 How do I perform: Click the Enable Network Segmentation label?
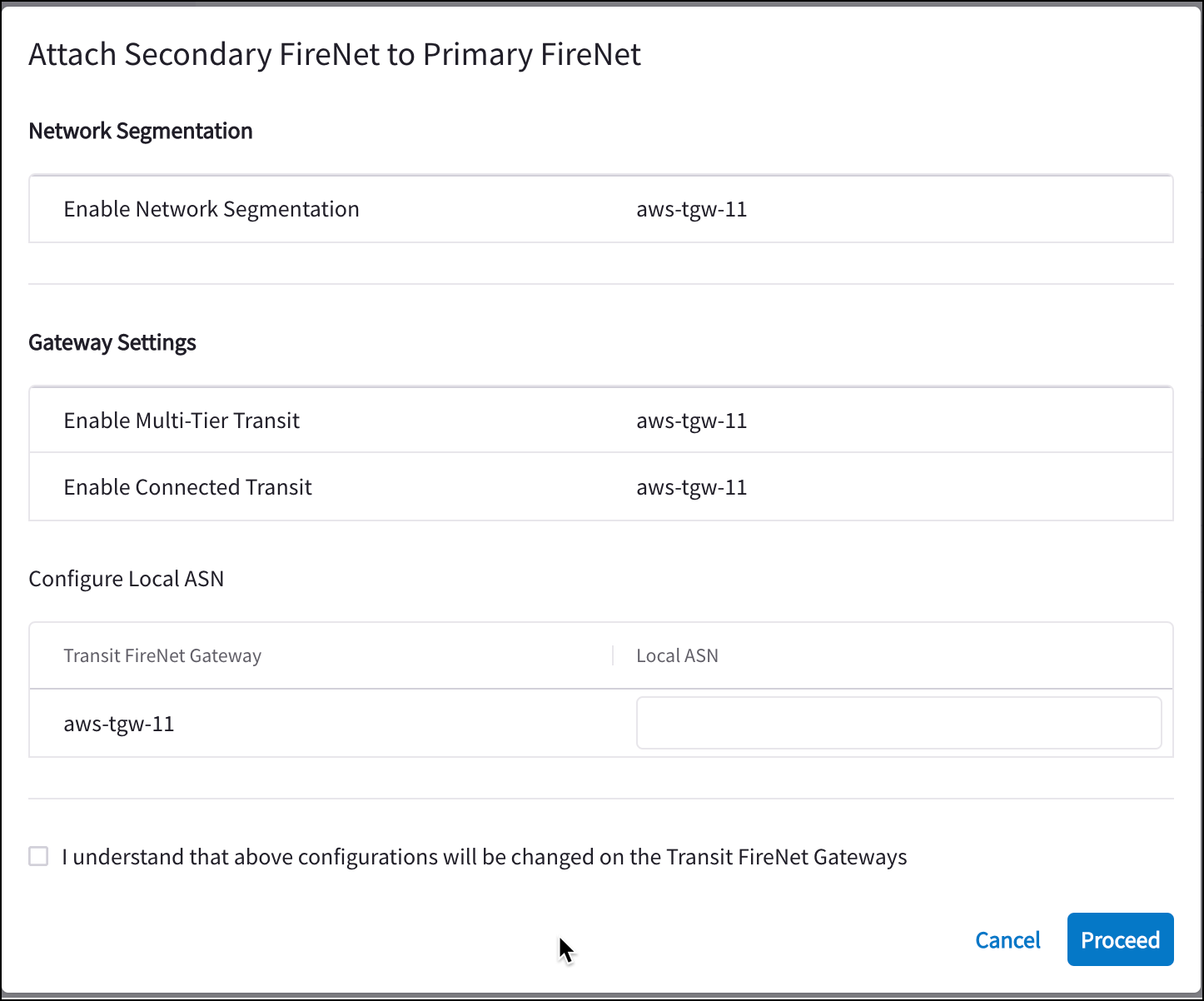coord(211,209)
